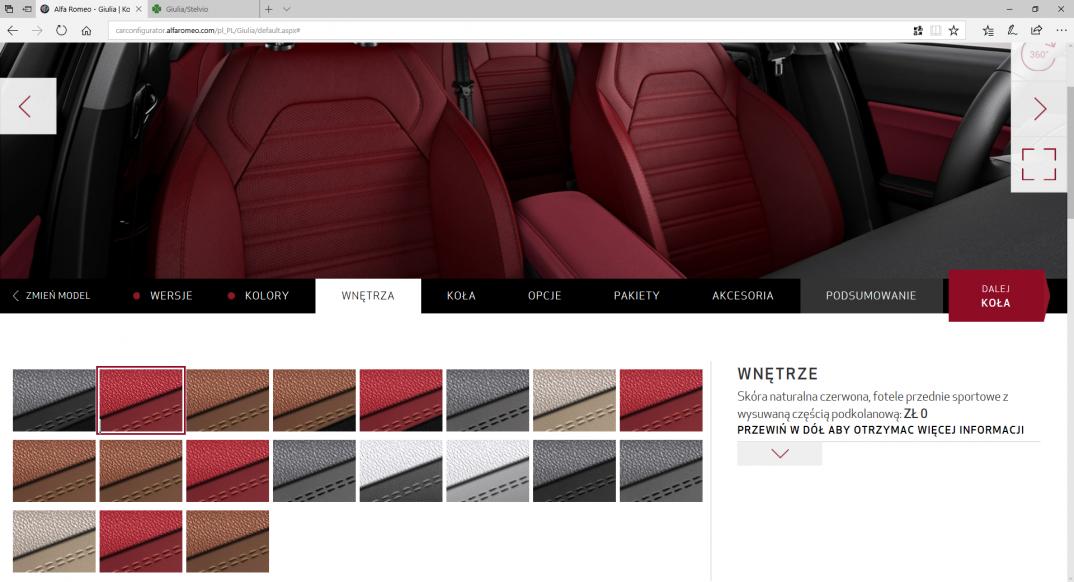Screen dimensions: 1074x582
Task: Choose first-row beige interior swatch
Action: point(575,401)
